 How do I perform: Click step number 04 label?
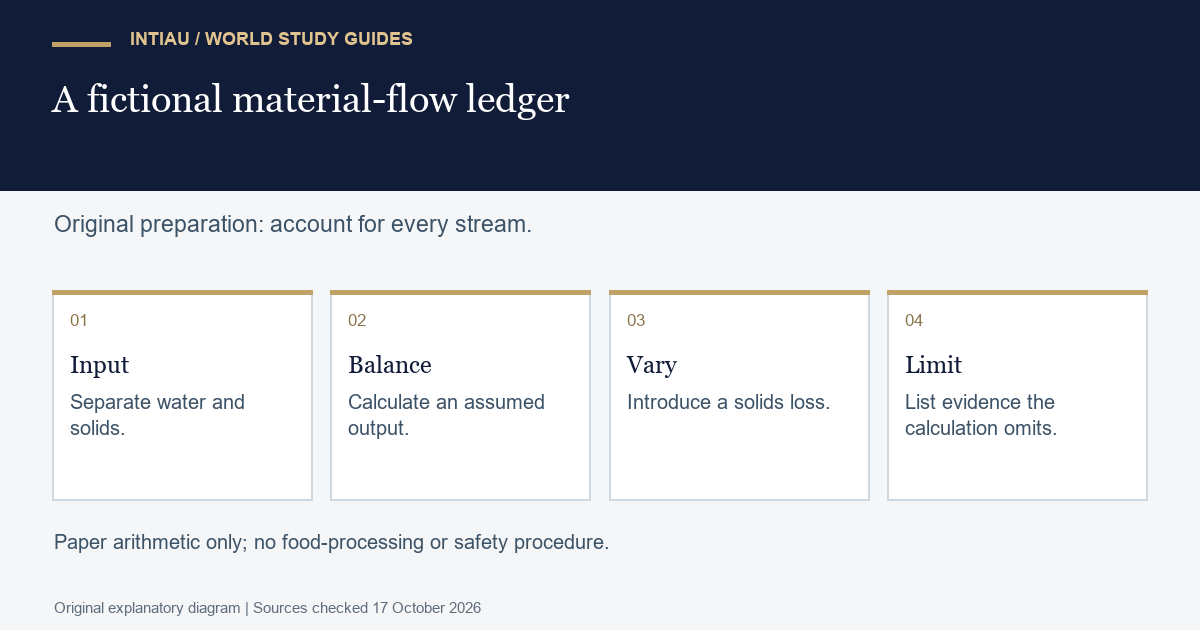tap(914, 320)
